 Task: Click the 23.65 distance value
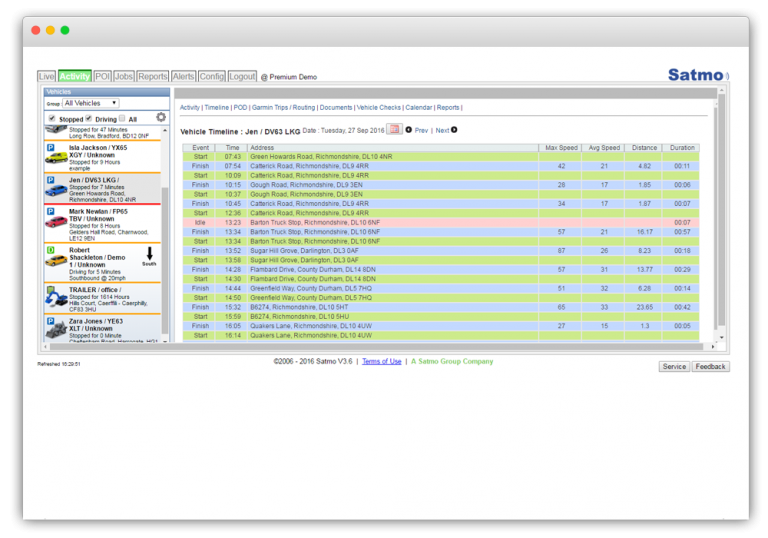coord(644,307)
